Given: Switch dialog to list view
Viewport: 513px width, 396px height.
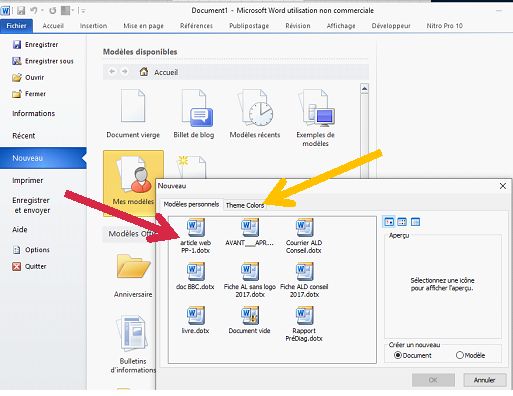Looking at the screenshot, I should pos(402,222).
